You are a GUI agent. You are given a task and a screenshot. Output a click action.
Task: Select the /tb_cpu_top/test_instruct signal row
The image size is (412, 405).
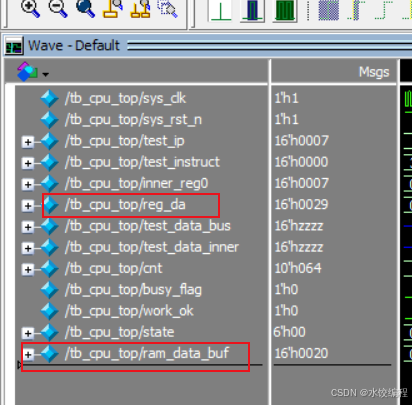click(142, 162)
